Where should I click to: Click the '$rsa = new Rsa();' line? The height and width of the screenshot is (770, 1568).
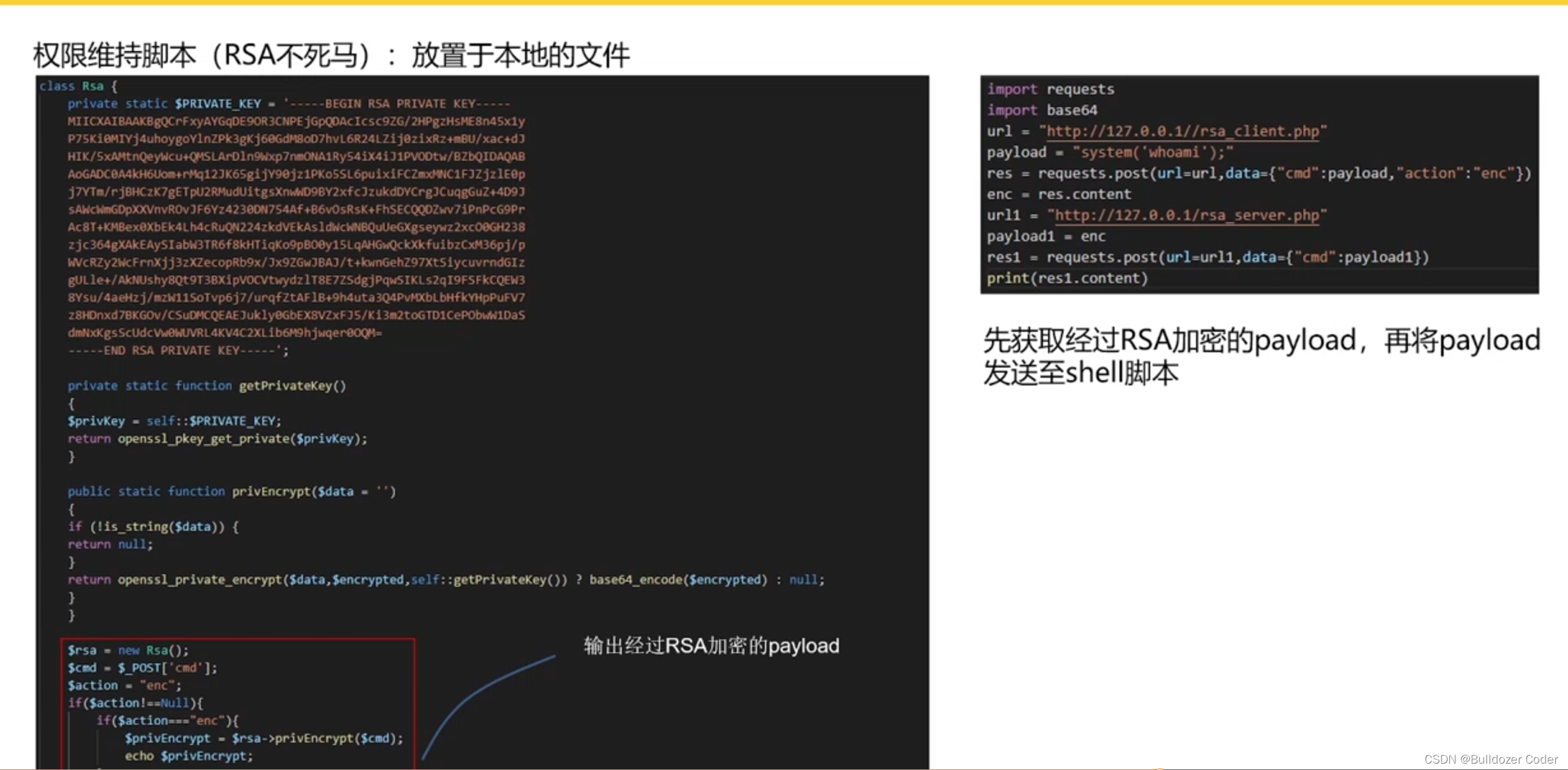click(128, 650)
